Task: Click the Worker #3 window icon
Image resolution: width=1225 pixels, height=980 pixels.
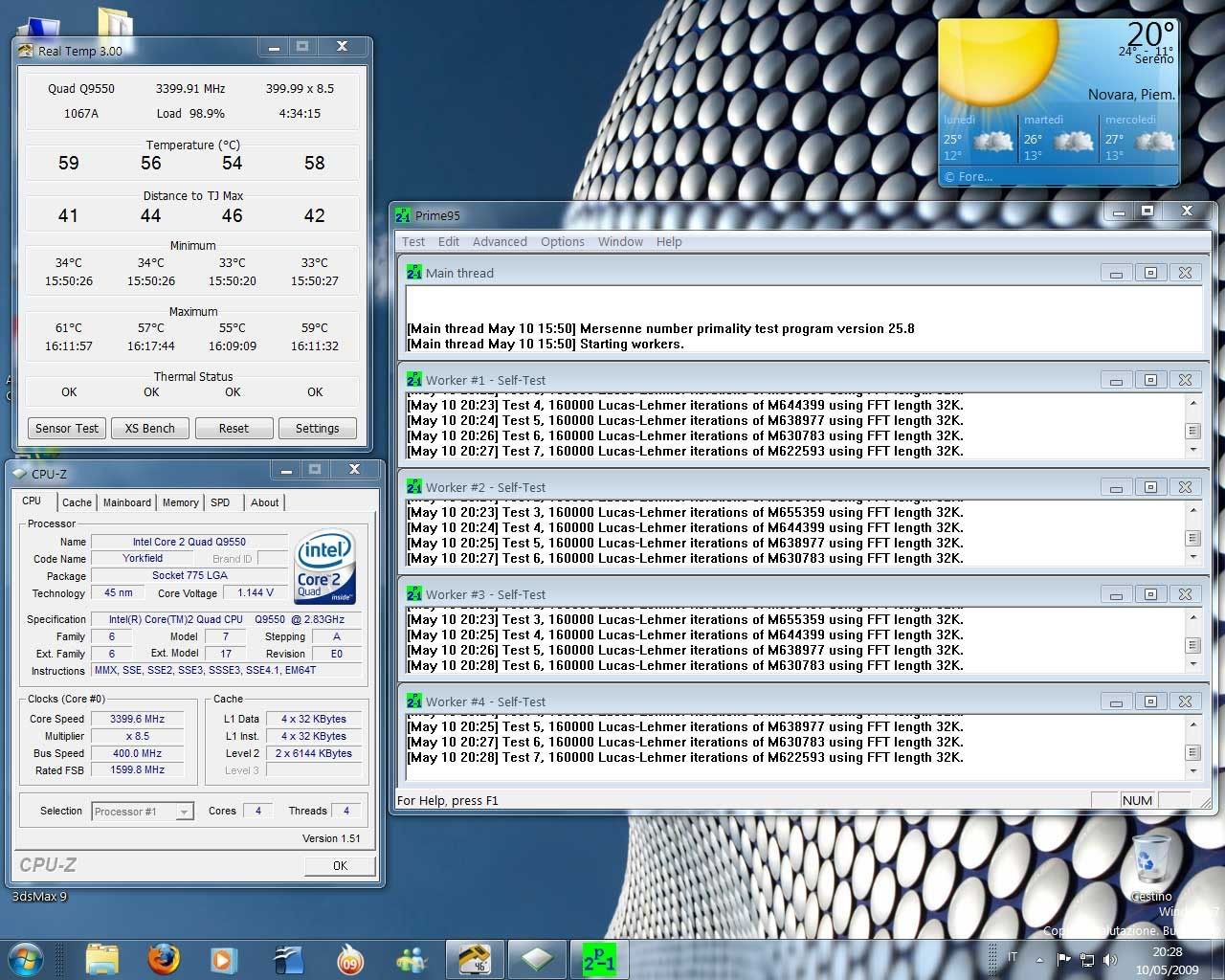Action: [x=414, y=594]
